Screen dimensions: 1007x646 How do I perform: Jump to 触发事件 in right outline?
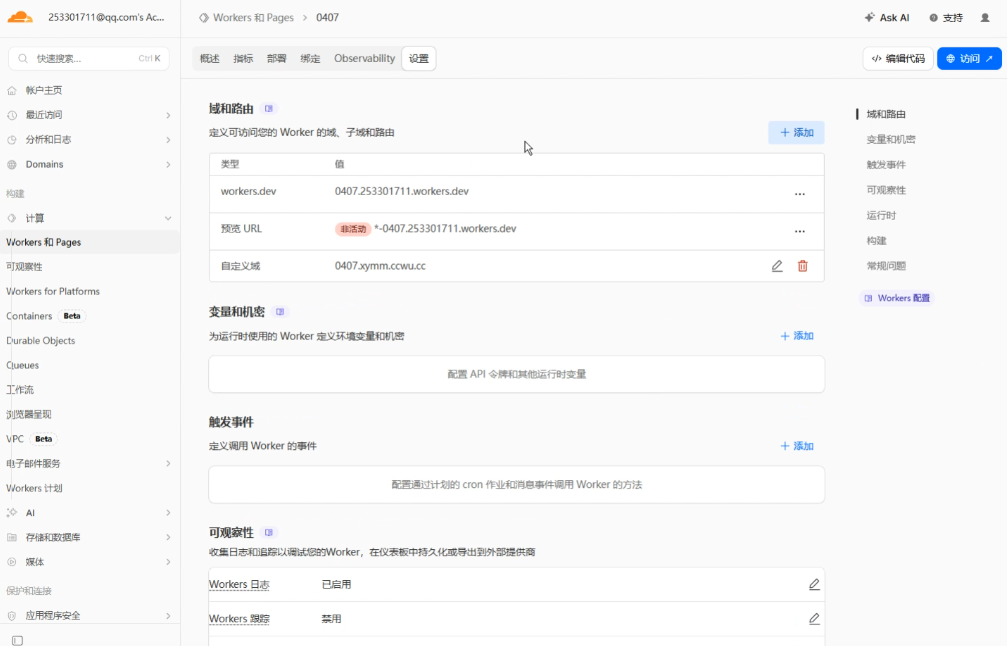point(886,165)
